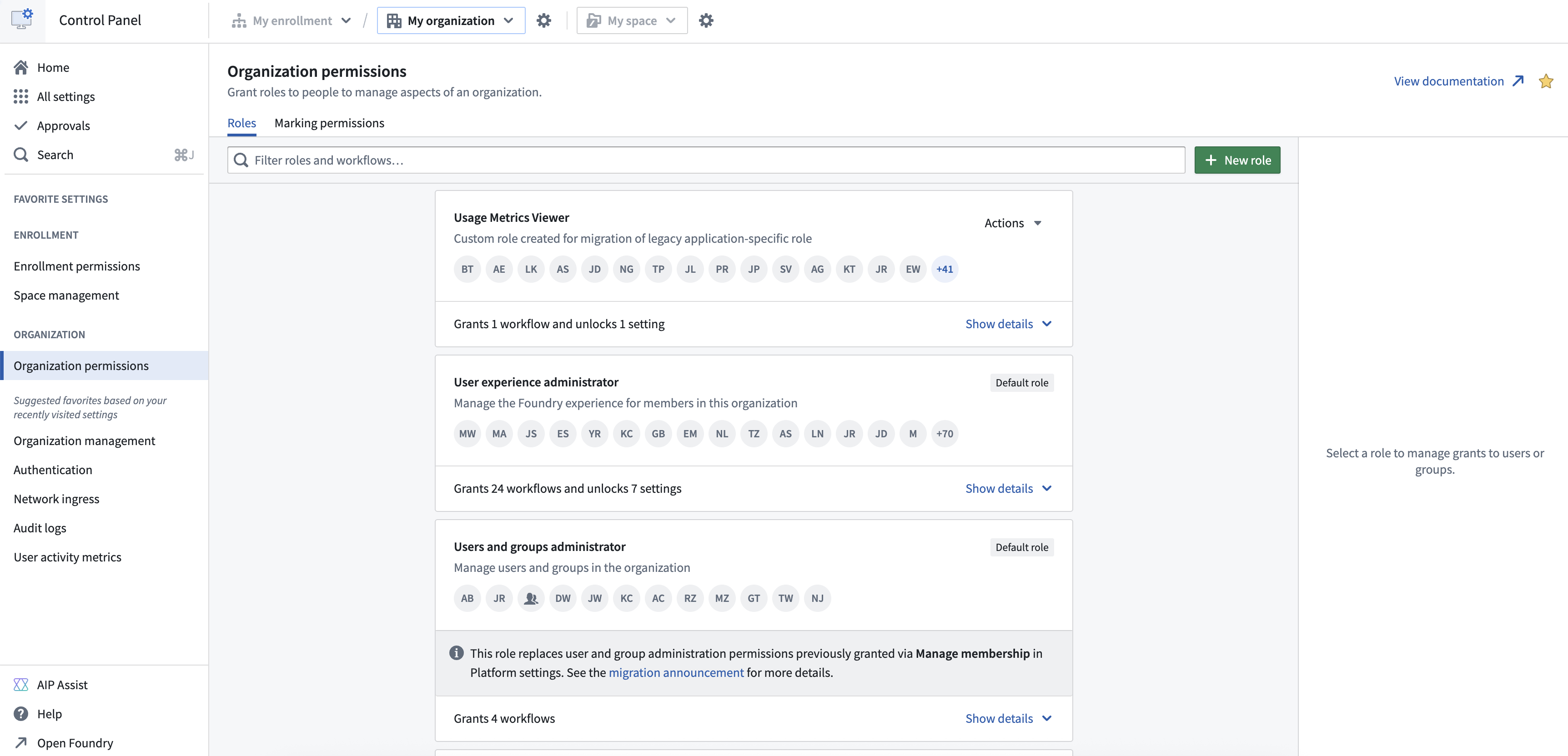Open Enrollment permissions in sidebar

pyautogui.click(x=77, y=266)
